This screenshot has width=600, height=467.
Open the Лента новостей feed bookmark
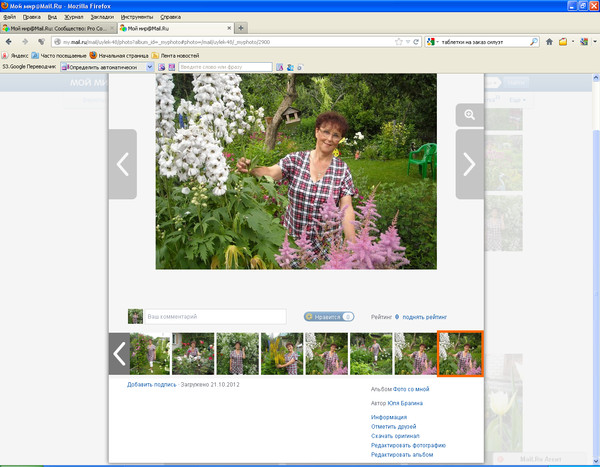pyautogui.click(x=176, y=56)
